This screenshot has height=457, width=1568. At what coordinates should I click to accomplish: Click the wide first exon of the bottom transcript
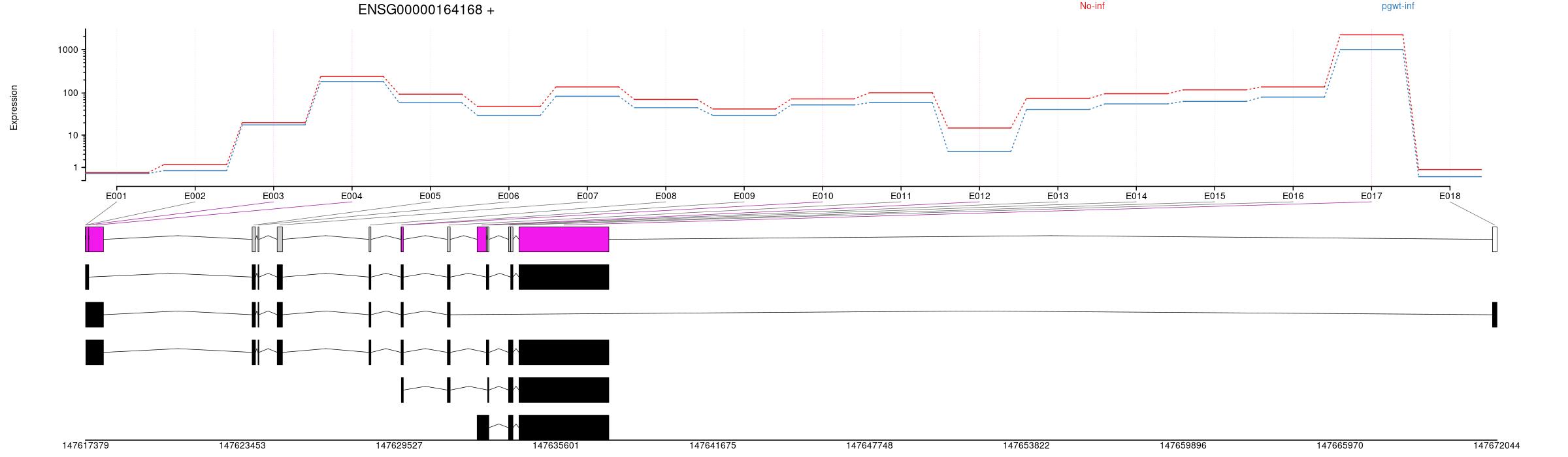click(x=483, y=428)
